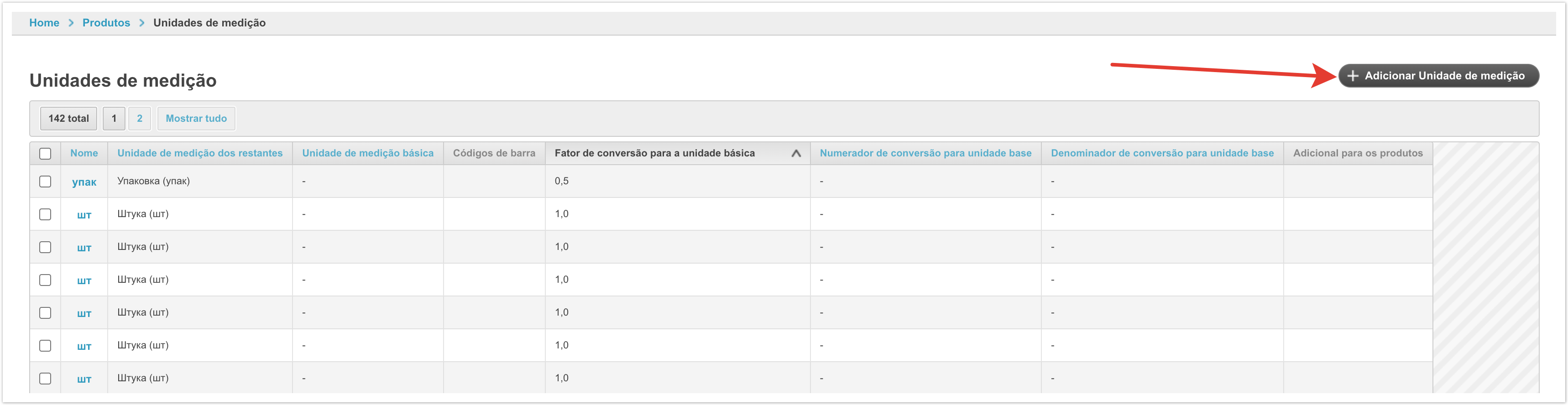Image resolution: width=1568 pixels, height=405 pixels.
Task: Navigate to Produtos in breadcrumb
Action: (x=106, y=23)
